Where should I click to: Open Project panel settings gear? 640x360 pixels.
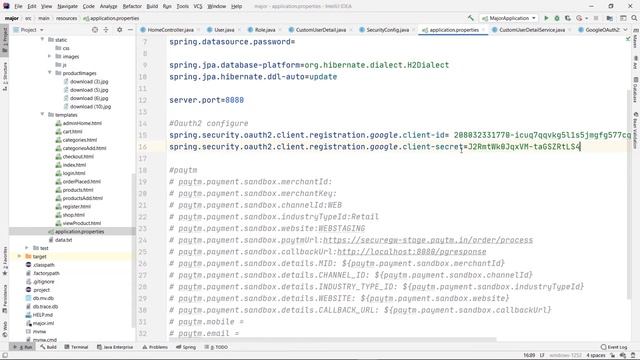click(119, 30)
